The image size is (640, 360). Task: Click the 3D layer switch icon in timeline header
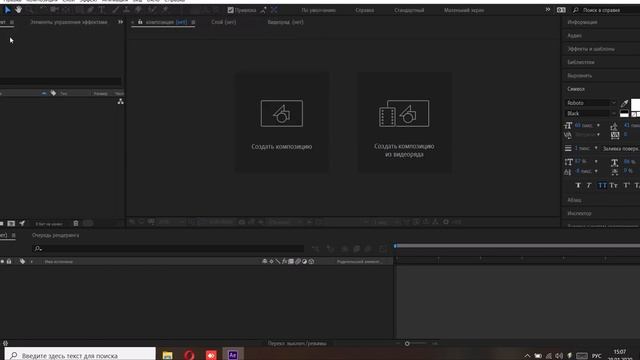point(311,261)
